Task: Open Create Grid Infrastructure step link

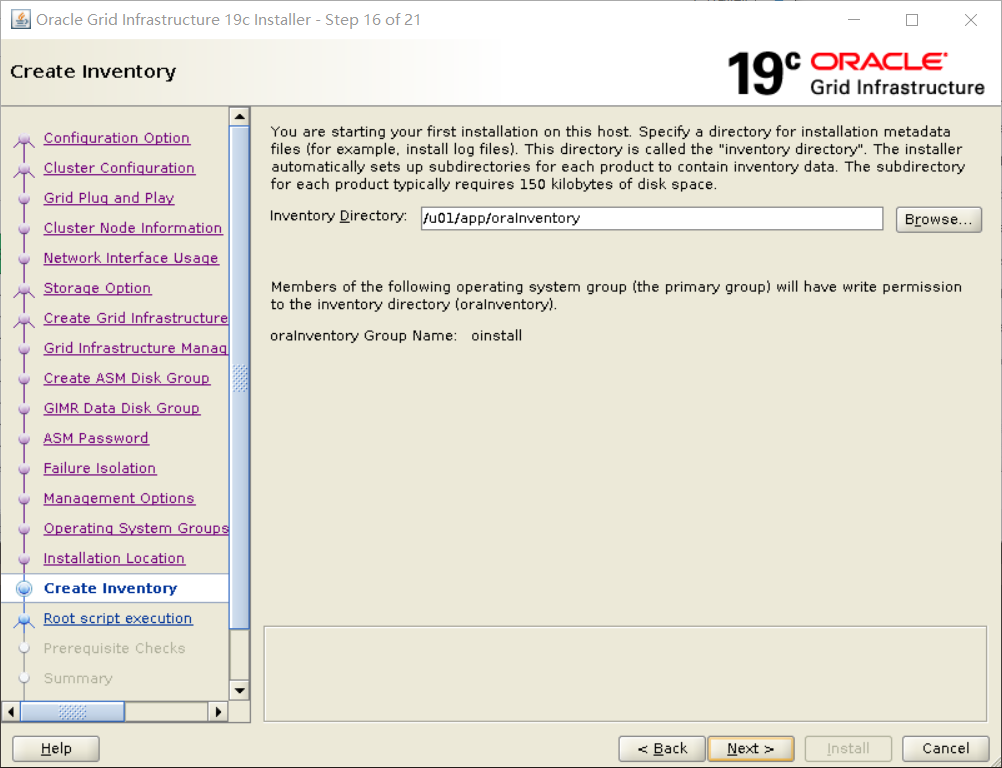Action: coord(135,318)
